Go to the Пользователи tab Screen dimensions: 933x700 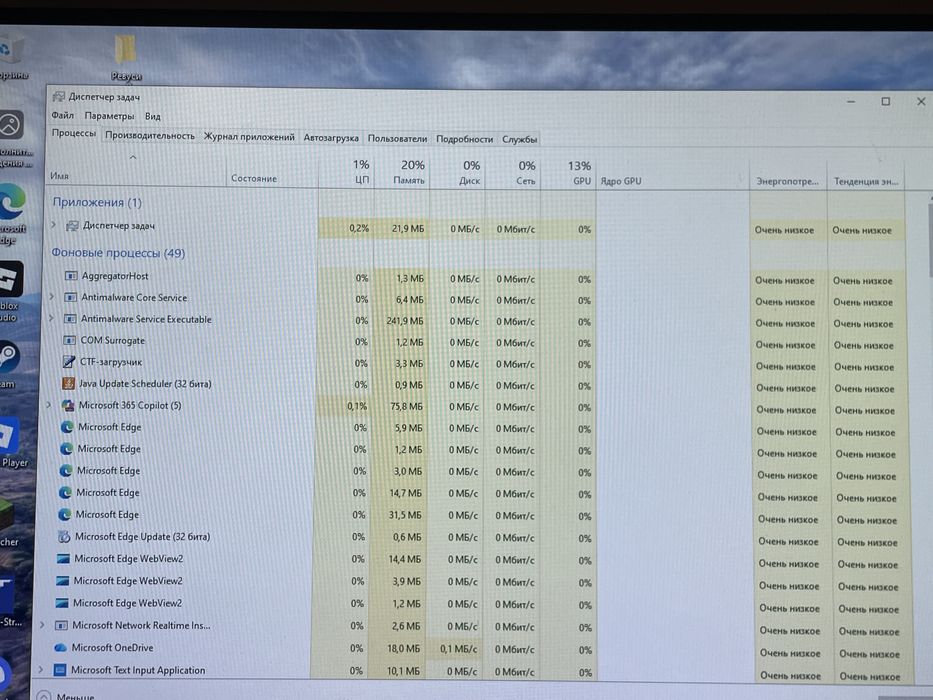pyautogui.click(x=397, y=139)
